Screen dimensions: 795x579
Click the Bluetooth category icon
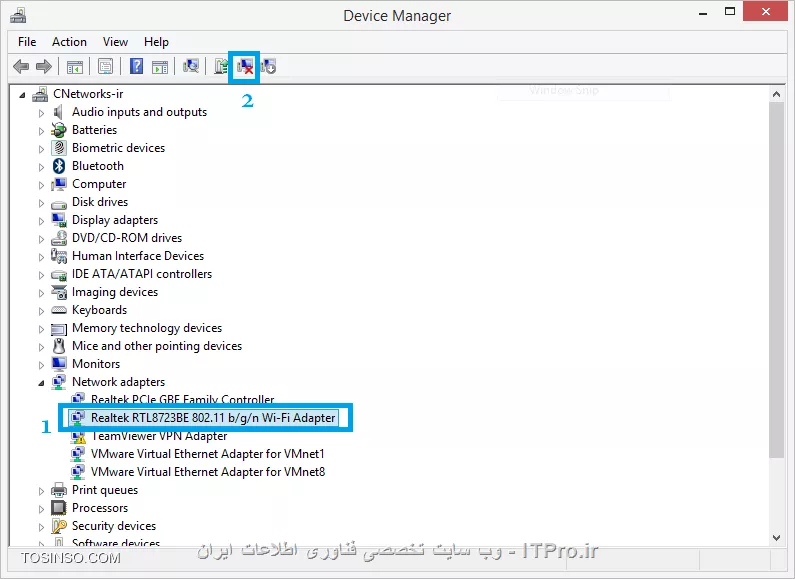tap(59, 166)
